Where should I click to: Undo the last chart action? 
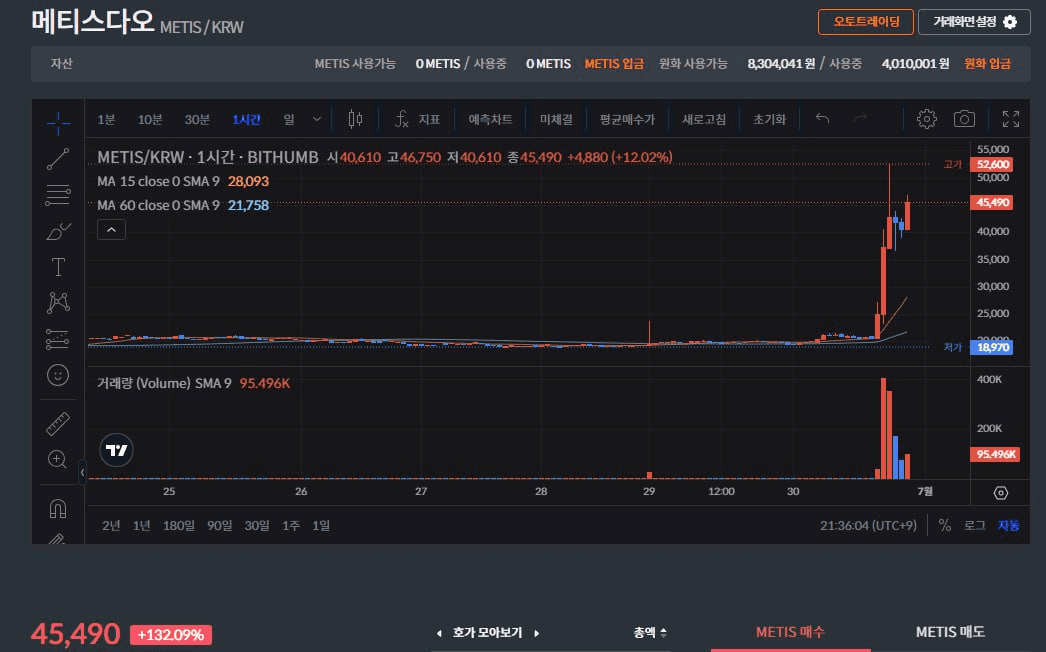[823, 119]
